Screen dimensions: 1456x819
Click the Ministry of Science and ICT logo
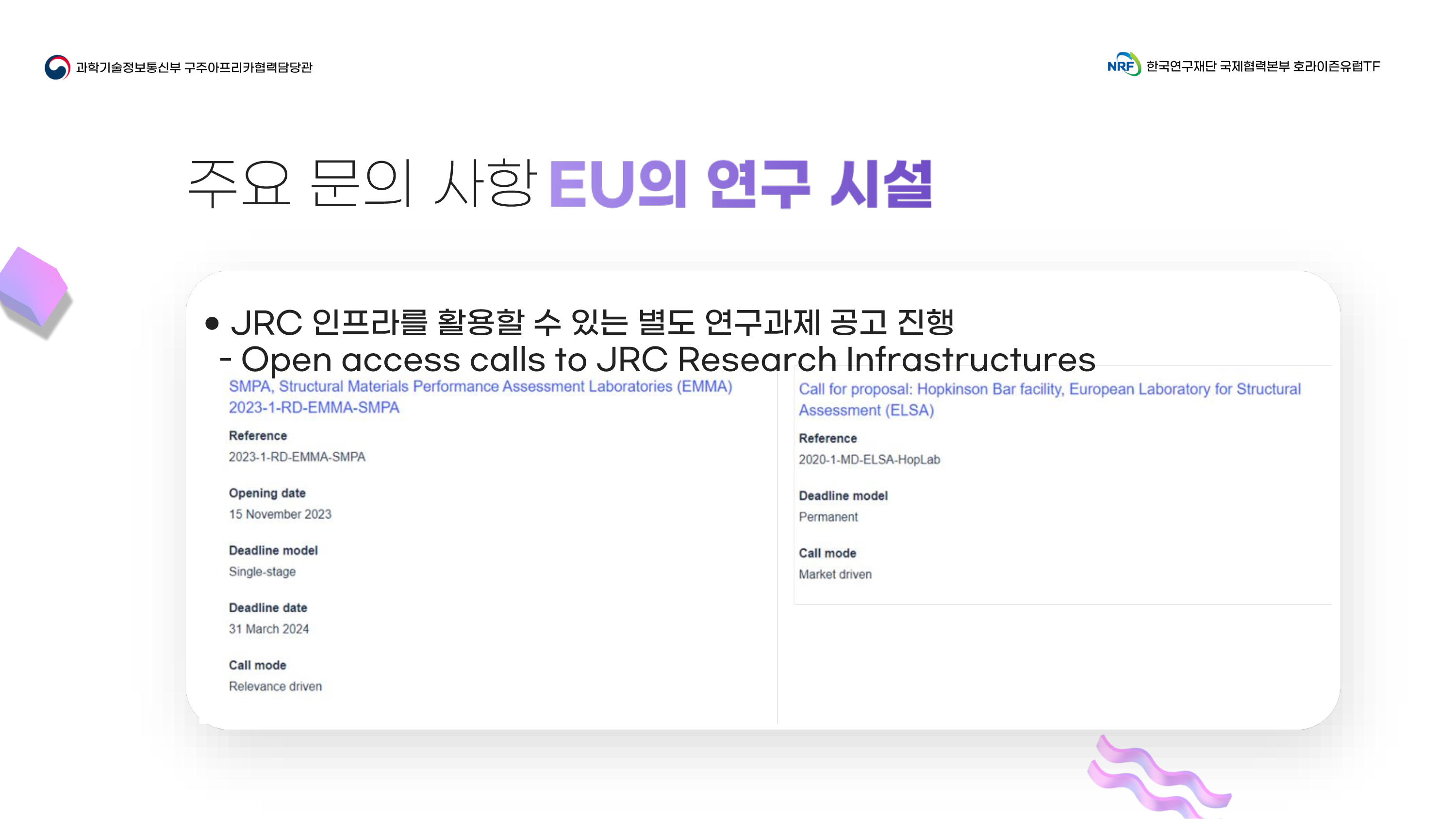point(57,67)
